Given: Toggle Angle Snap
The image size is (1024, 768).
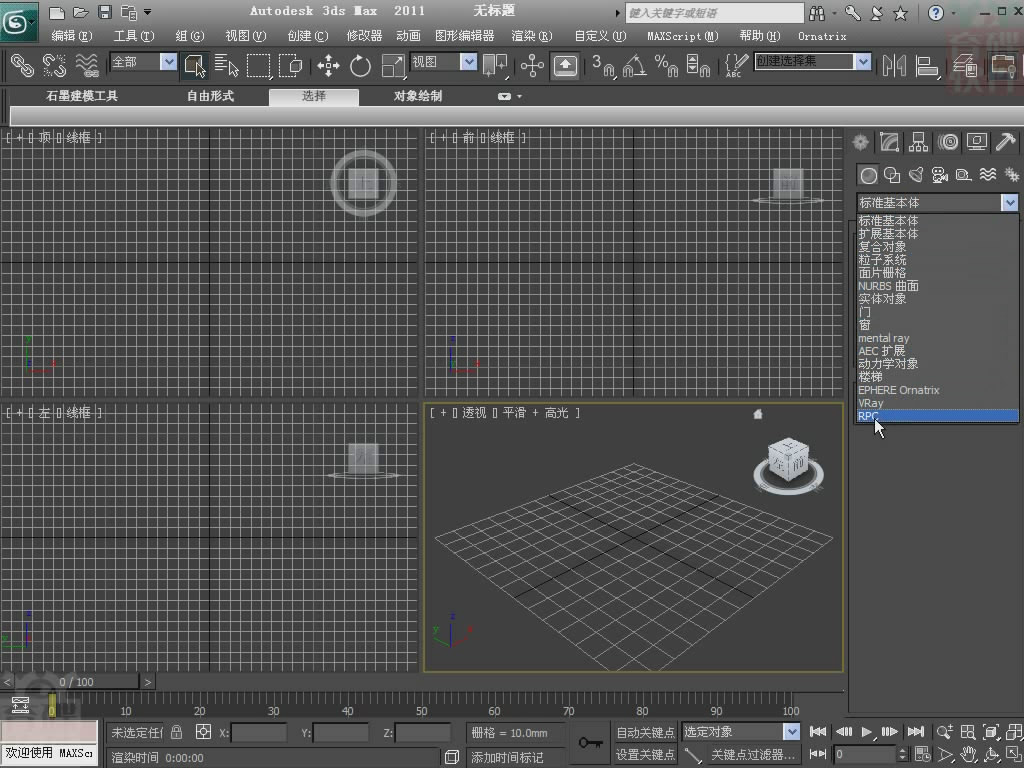Looking at the screenshot, I should pos(635,65).
